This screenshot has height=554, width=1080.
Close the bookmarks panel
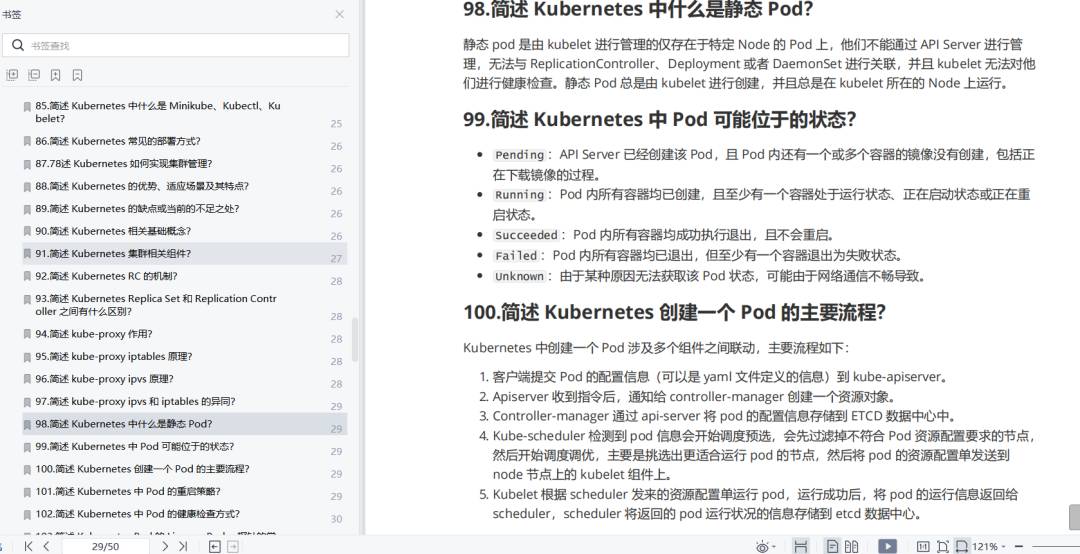(340, 14)
